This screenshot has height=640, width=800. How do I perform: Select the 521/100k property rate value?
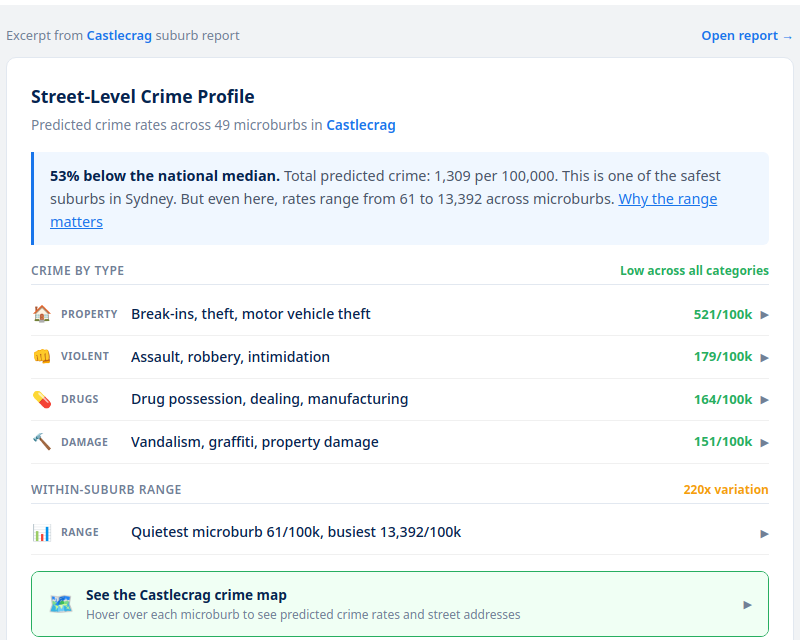tap(722, 314)
